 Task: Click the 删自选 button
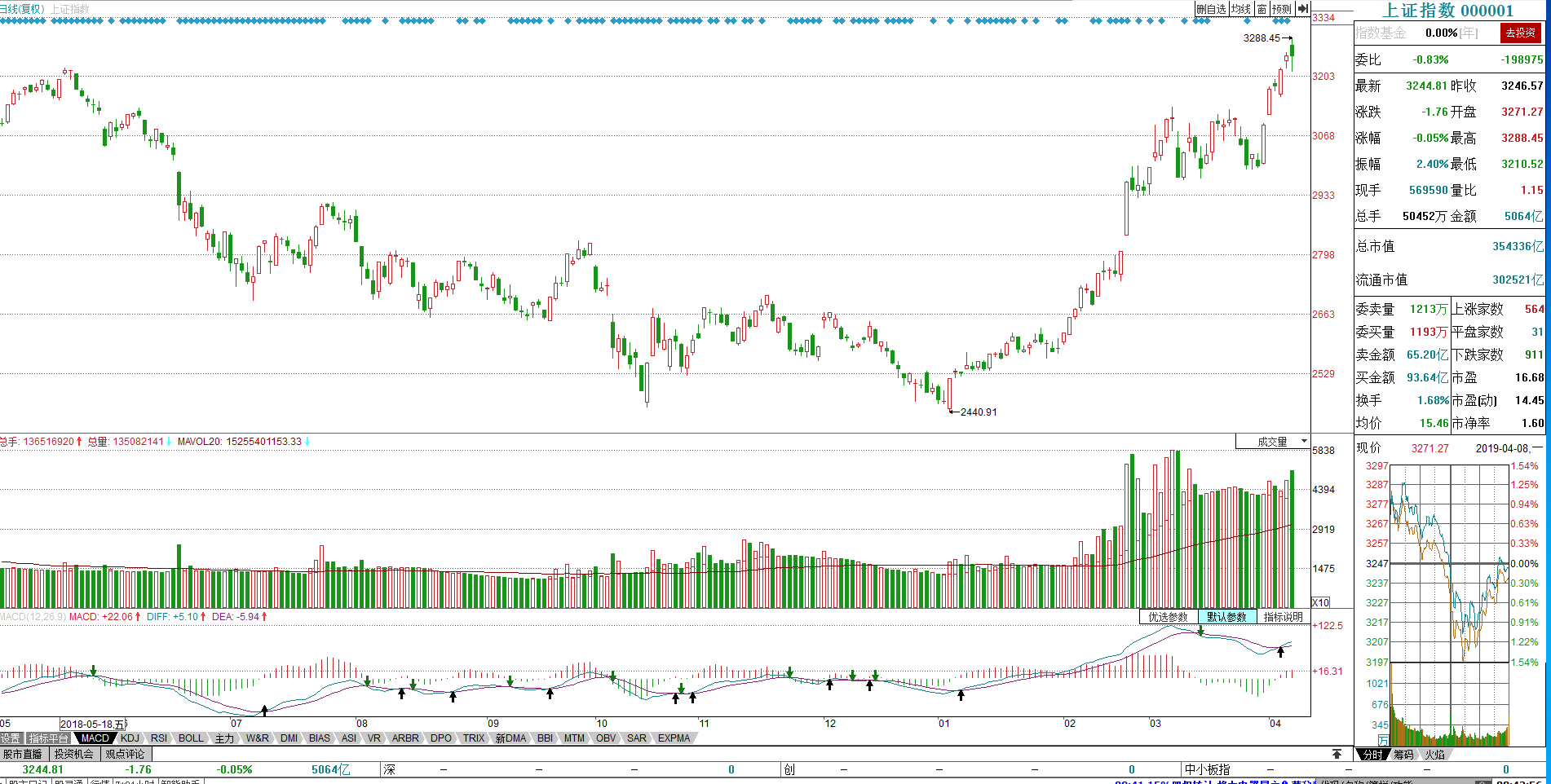[1212, 9]
